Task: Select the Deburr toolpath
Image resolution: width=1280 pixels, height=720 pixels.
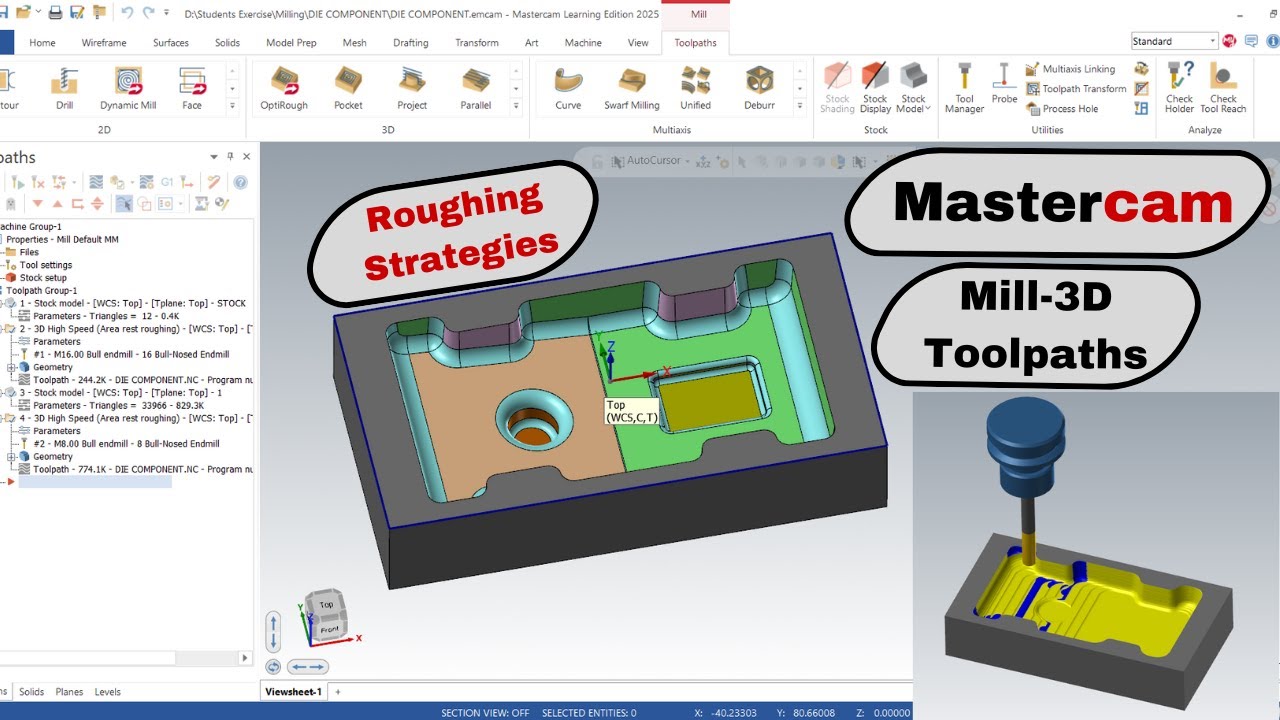Action: [760, 88]
